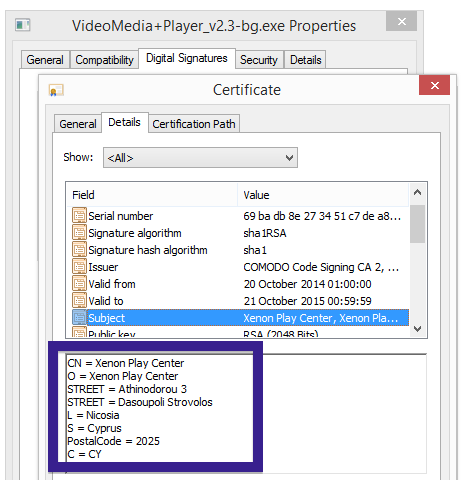The image size is (464, 480).
Task: Click the STREET = Dasoupoli Strovolos line
Action: tap(140, 402)
